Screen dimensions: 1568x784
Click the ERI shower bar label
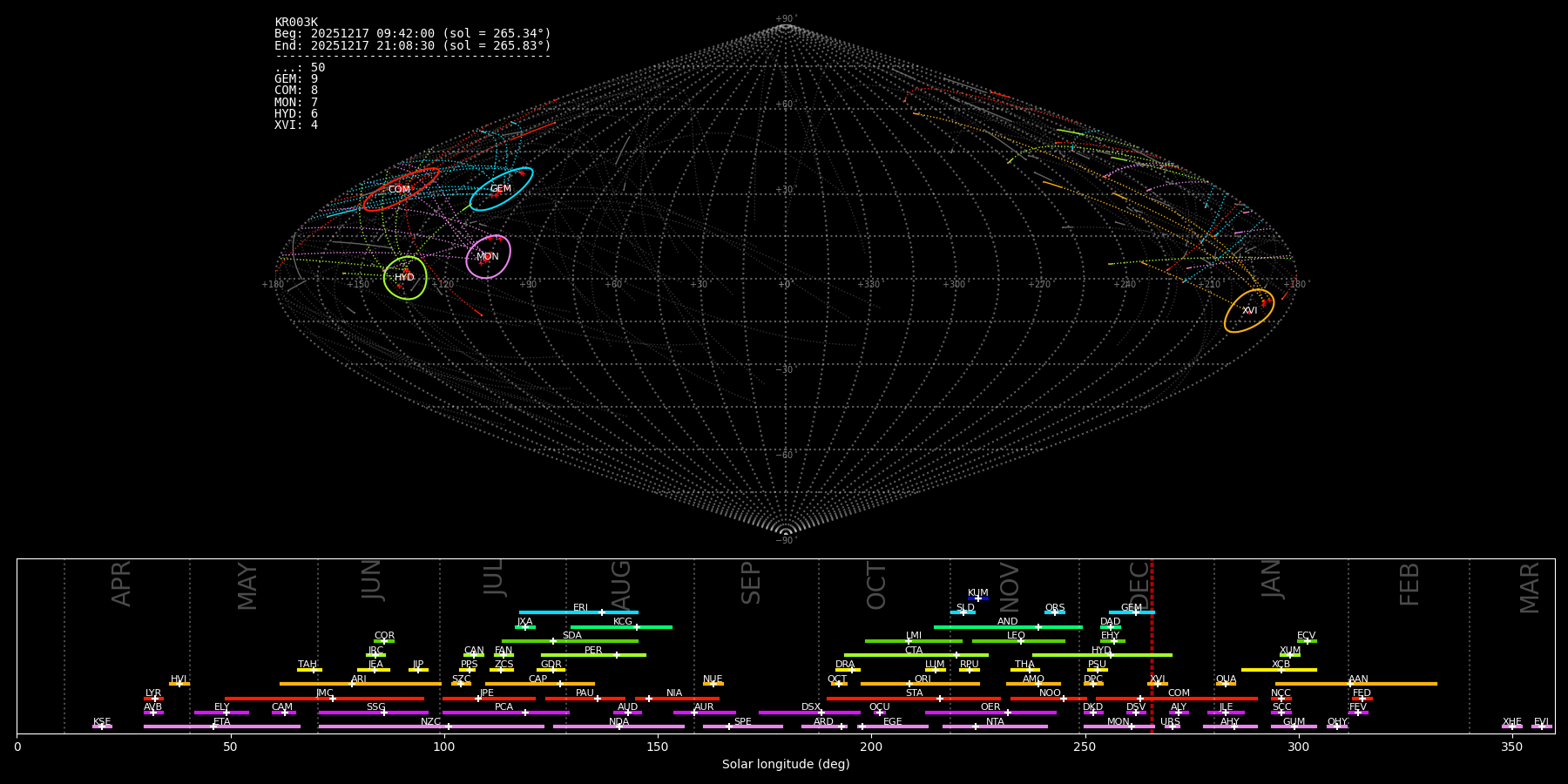(581, 608)
